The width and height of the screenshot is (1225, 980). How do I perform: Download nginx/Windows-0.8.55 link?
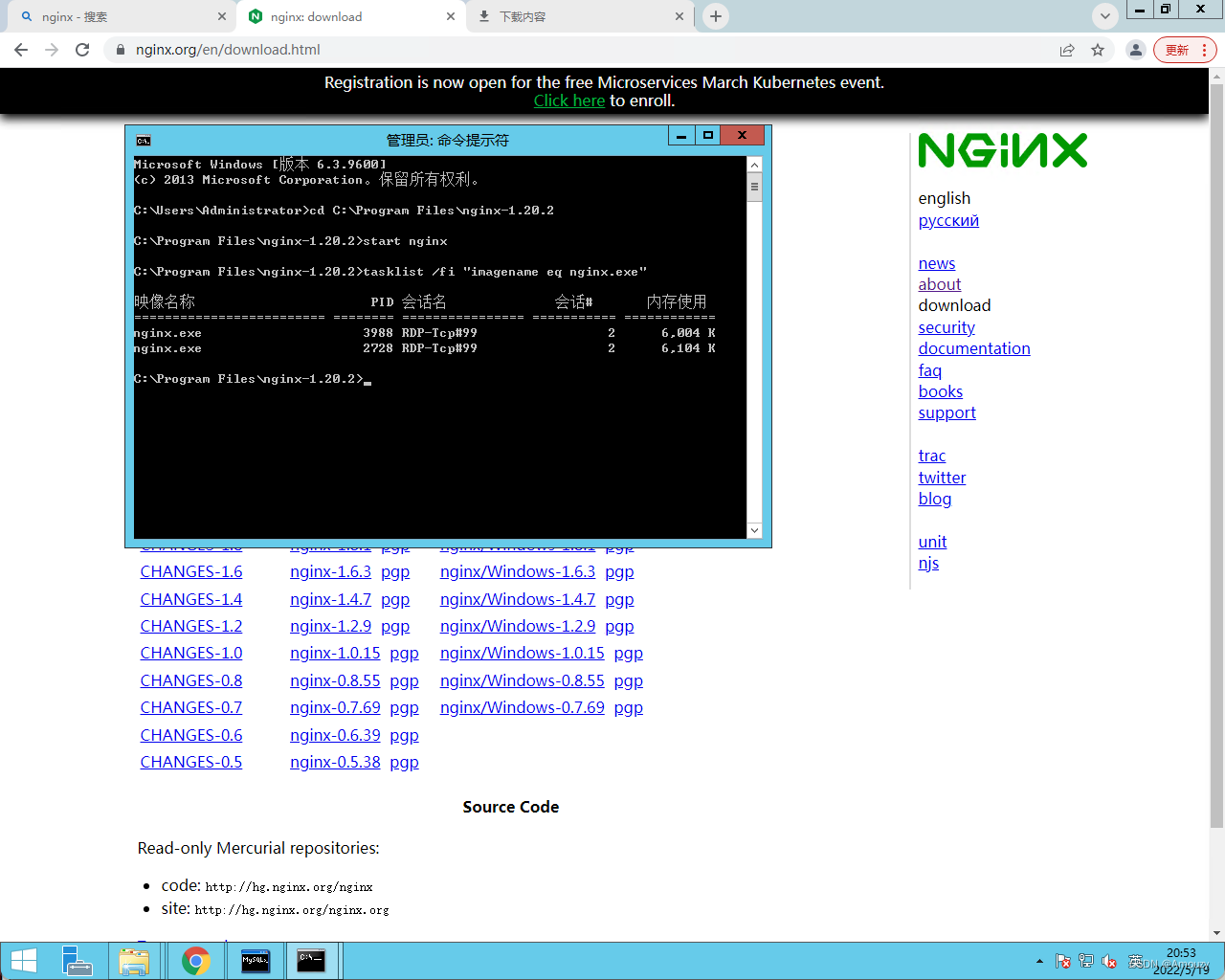[x=523, y=680]
